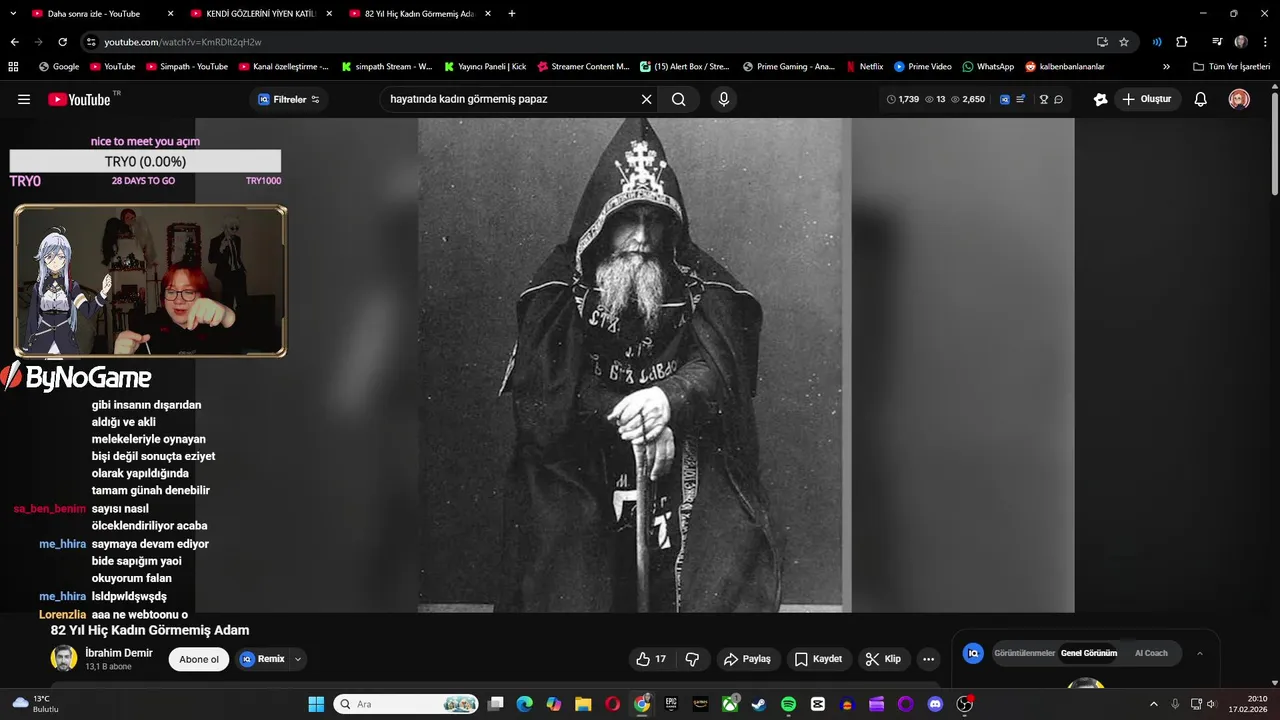
Task: Reload the current page
Action: [x=62, y=42]
